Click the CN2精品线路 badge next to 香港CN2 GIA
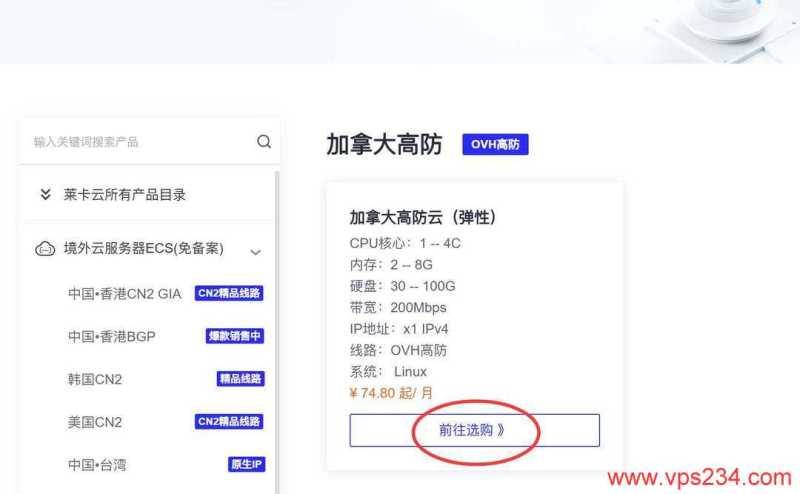This screenshot has width=800, height=494. click(x=229, y=293)
